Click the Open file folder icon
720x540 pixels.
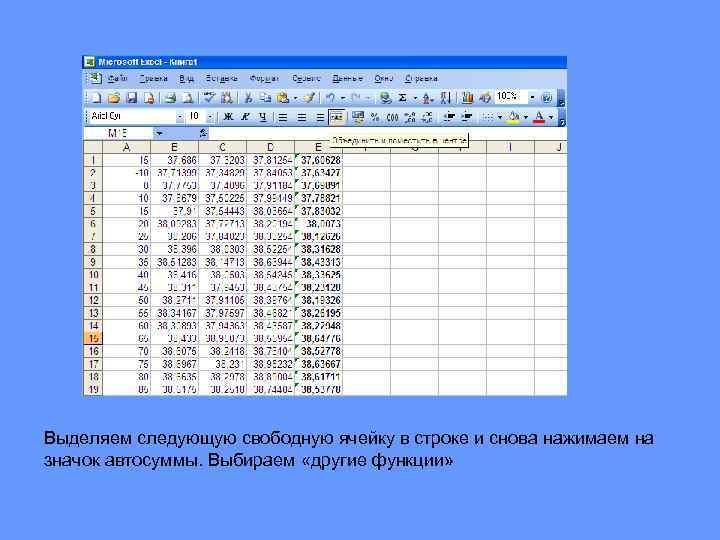(114, 97)
